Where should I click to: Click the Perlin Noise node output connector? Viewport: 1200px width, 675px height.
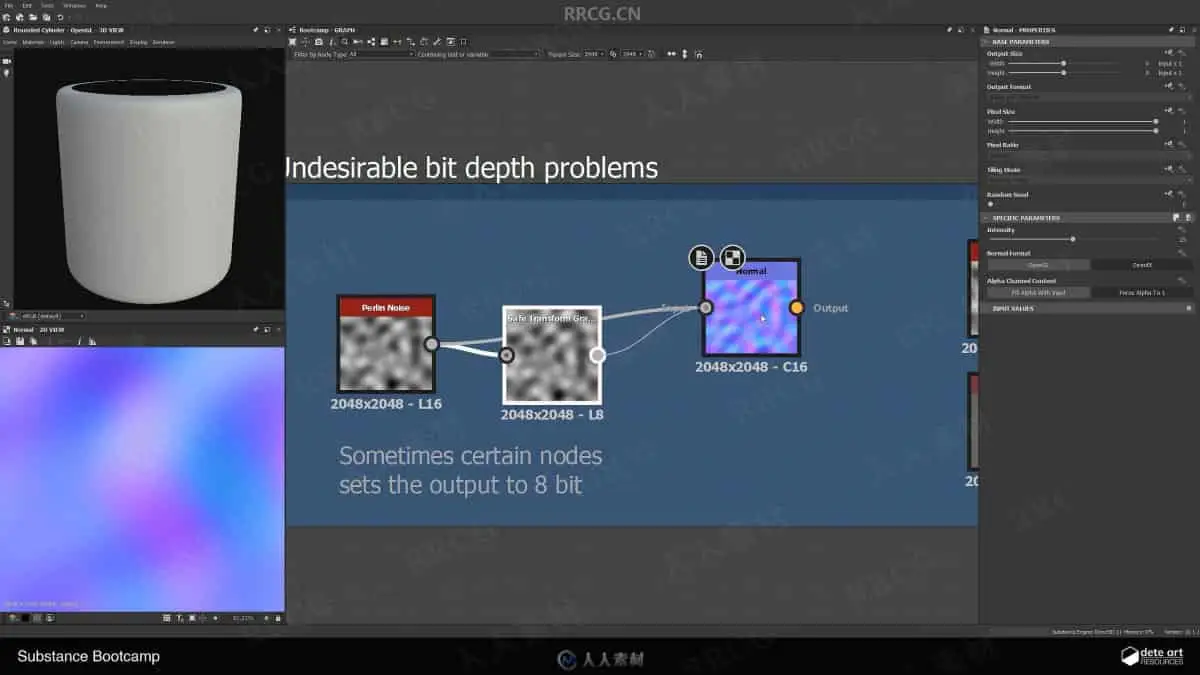tap(431, 344)
